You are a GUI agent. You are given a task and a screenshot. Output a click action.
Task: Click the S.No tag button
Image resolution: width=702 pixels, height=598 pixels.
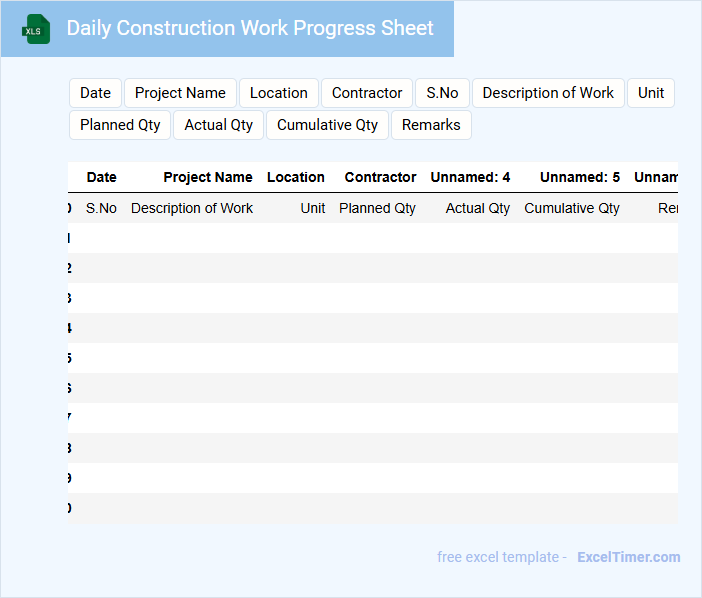[x=442, y=93]
